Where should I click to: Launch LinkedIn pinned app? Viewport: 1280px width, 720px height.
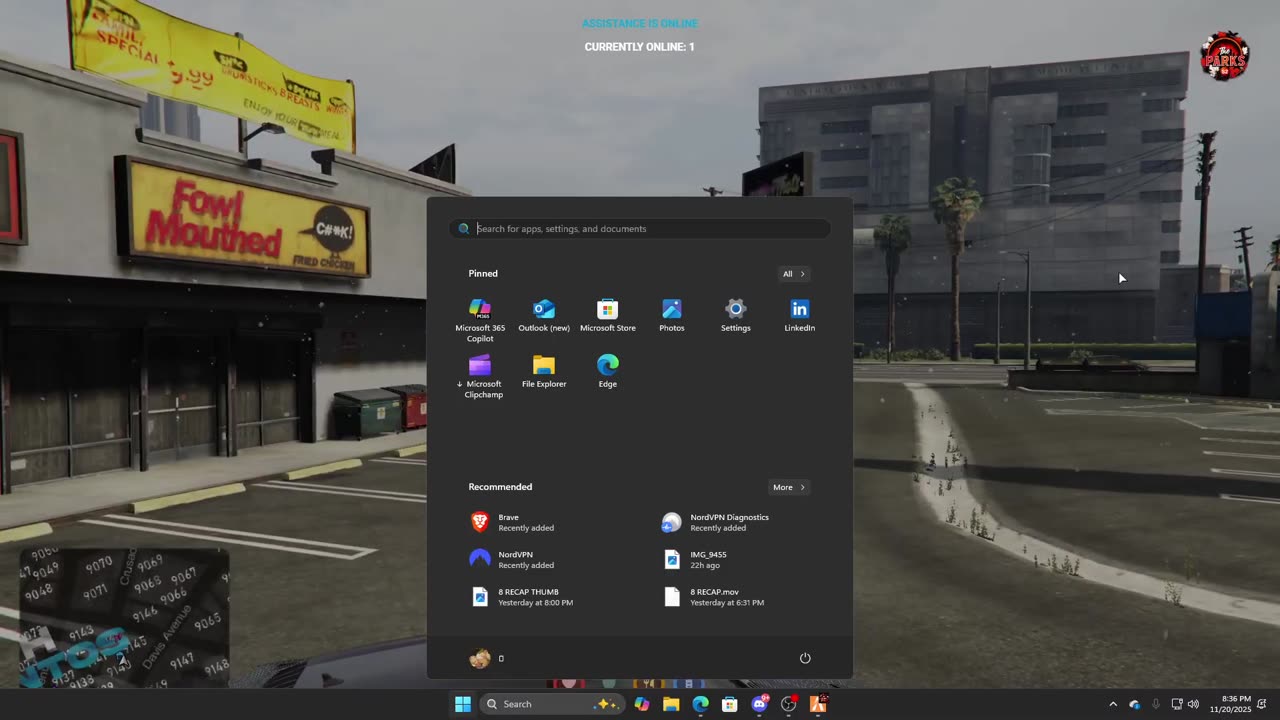(799, 315)
